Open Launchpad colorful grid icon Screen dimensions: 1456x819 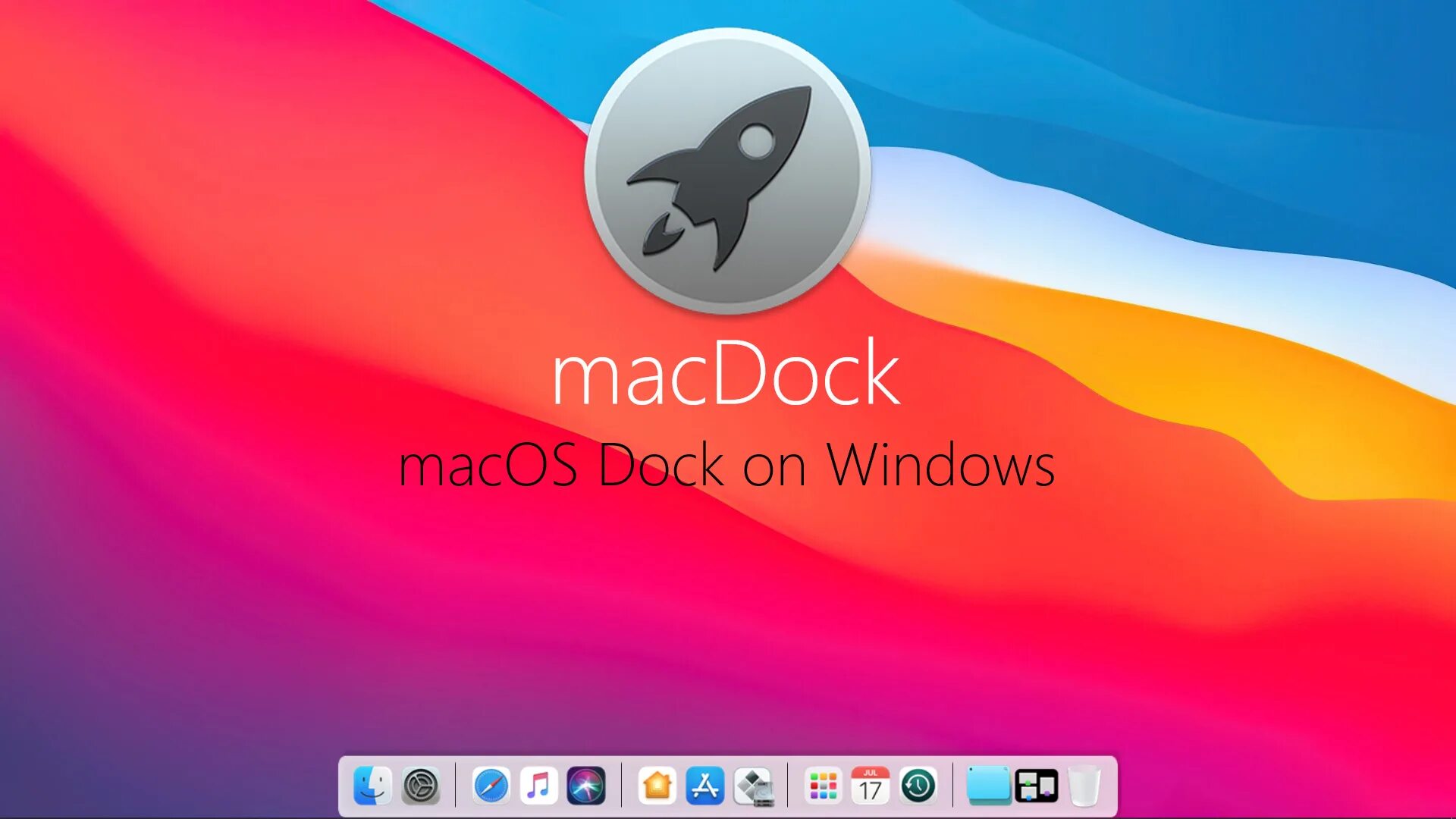tap(823, 786)
